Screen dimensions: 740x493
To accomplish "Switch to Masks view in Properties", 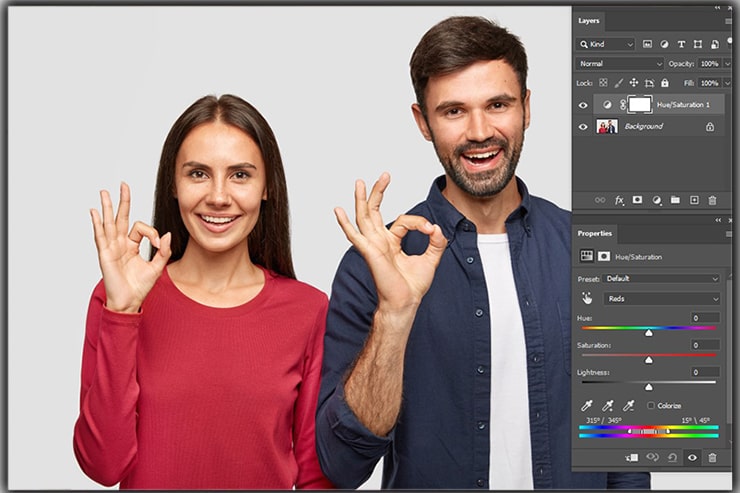I will [x=604, y=256].
